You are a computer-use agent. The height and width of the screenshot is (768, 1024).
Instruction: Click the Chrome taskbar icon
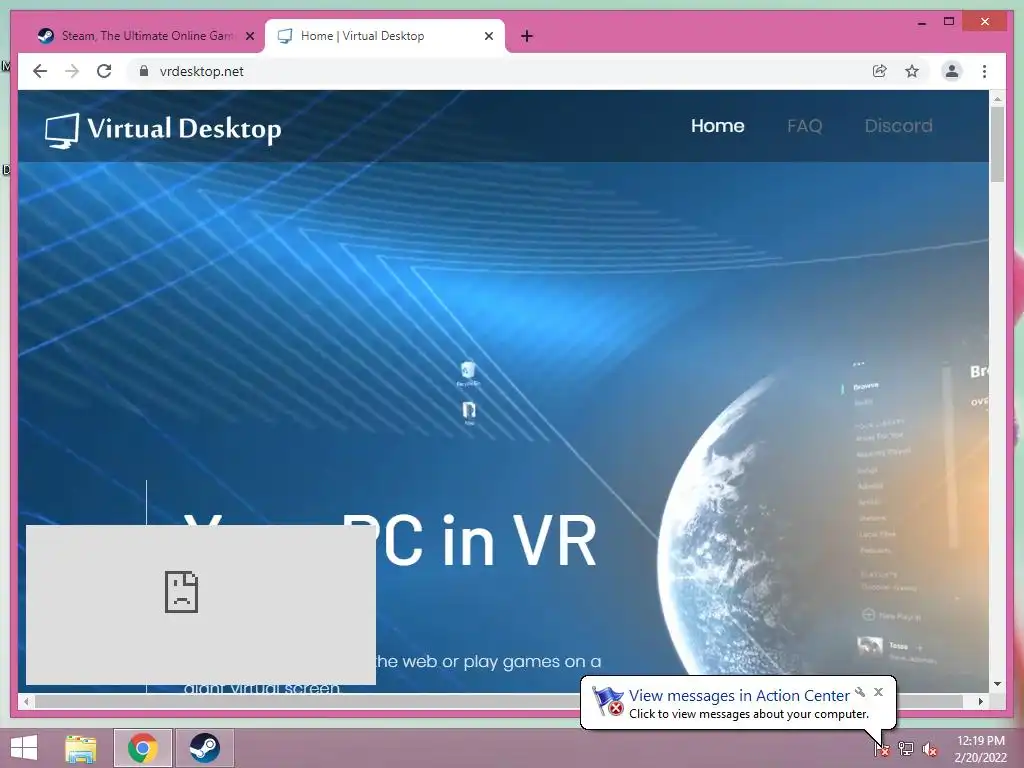click(x=142, y=748)
